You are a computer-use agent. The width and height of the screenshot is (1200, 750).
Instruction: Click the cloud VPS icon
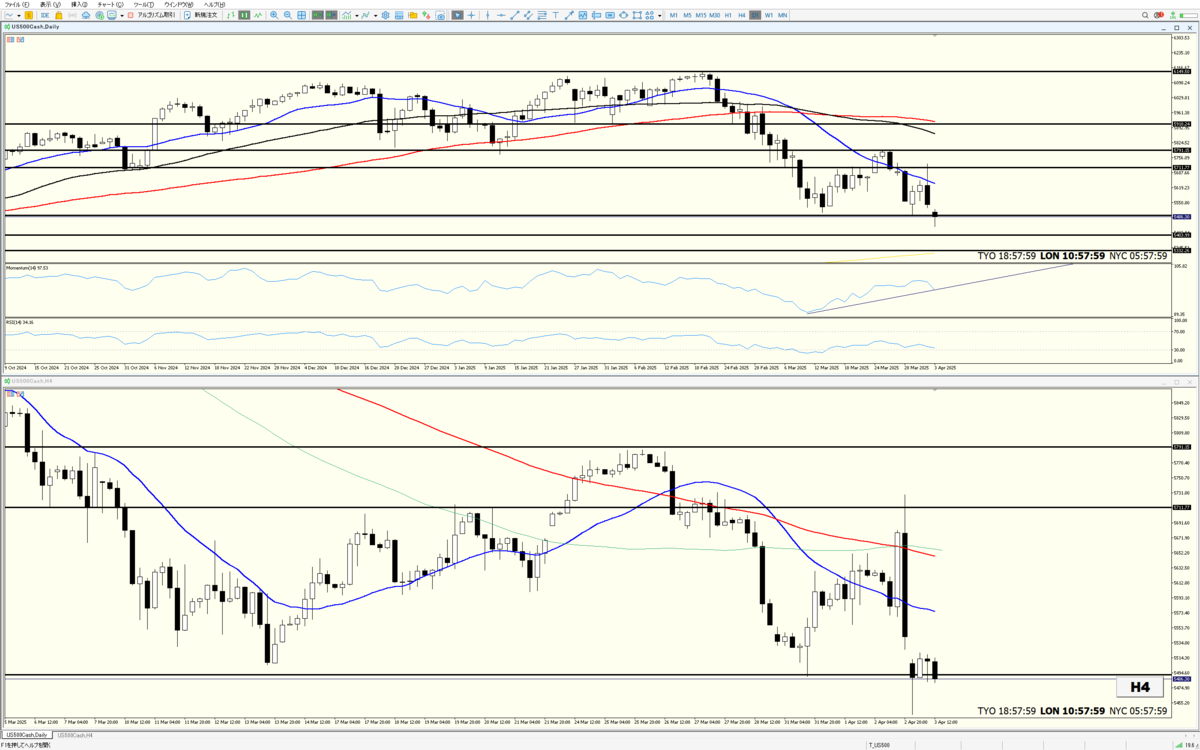coord(86,15)
